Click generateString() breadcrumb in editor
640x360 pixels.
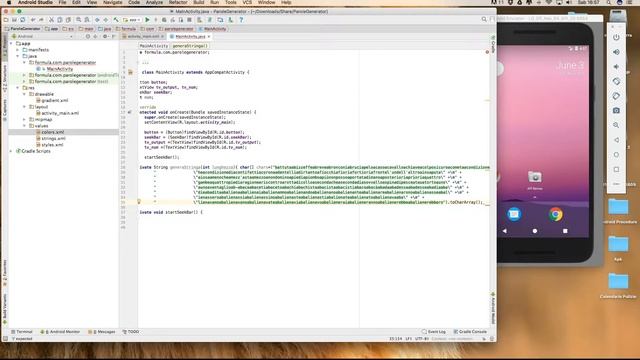click(190, 46)
